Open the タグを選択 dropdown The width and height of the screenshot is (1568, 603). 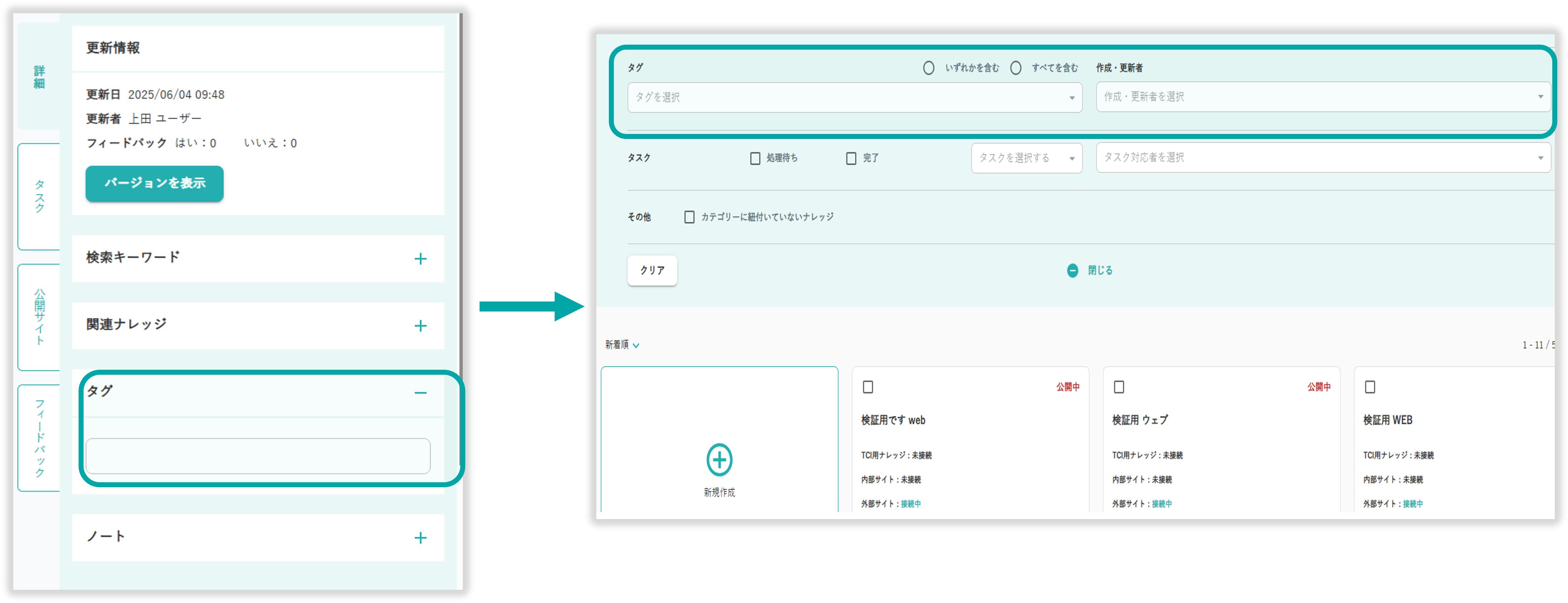(x=854, y=98)
